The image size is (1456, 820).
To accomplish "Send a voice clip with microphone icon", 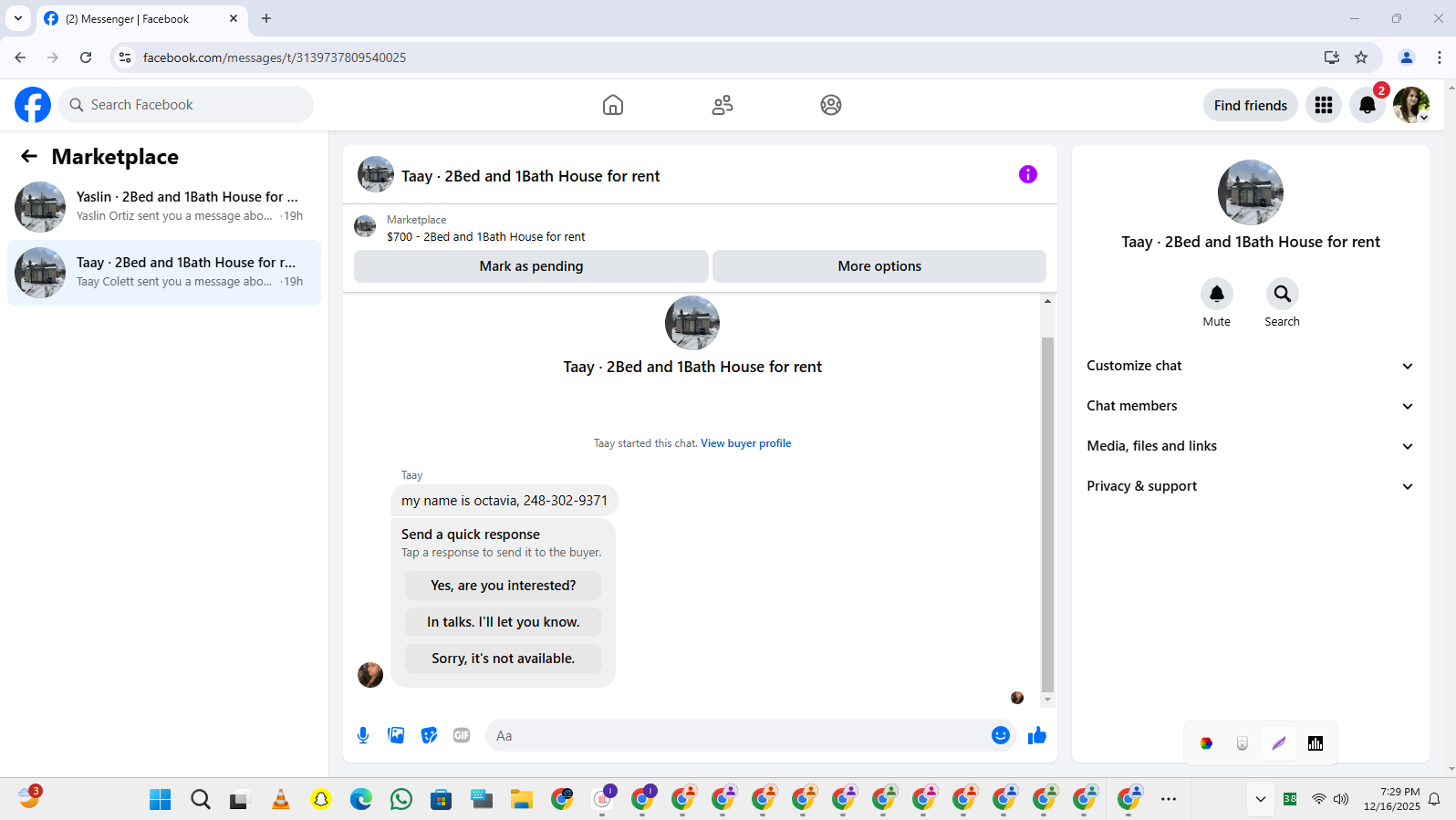I will click(x=363, y=735).
